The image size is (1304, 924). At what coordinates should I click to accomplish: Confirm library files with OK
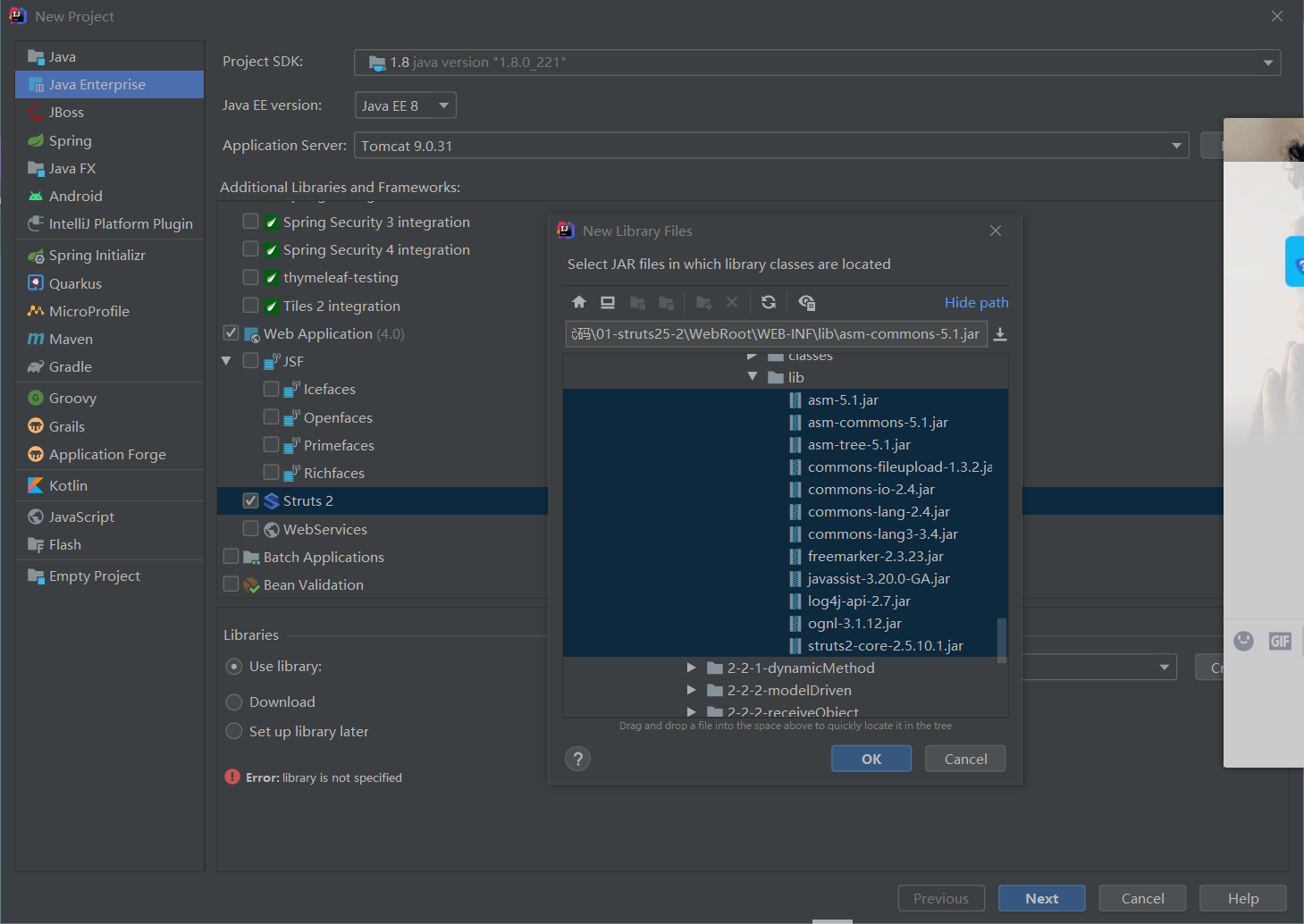click(x=871, y=759)
